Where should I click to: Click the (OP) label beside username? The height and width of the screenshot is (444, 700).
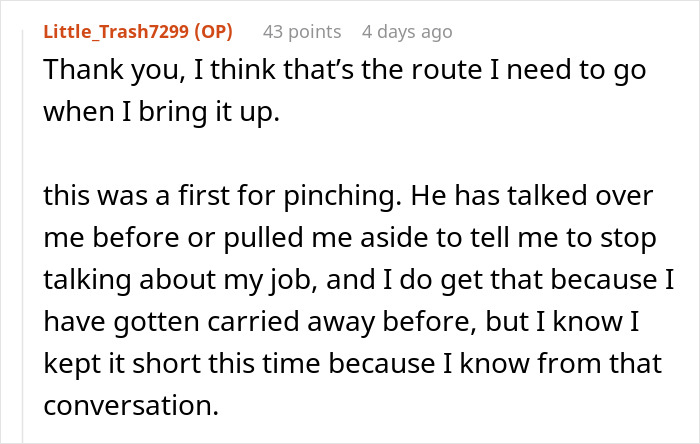(x=211, y=32)
